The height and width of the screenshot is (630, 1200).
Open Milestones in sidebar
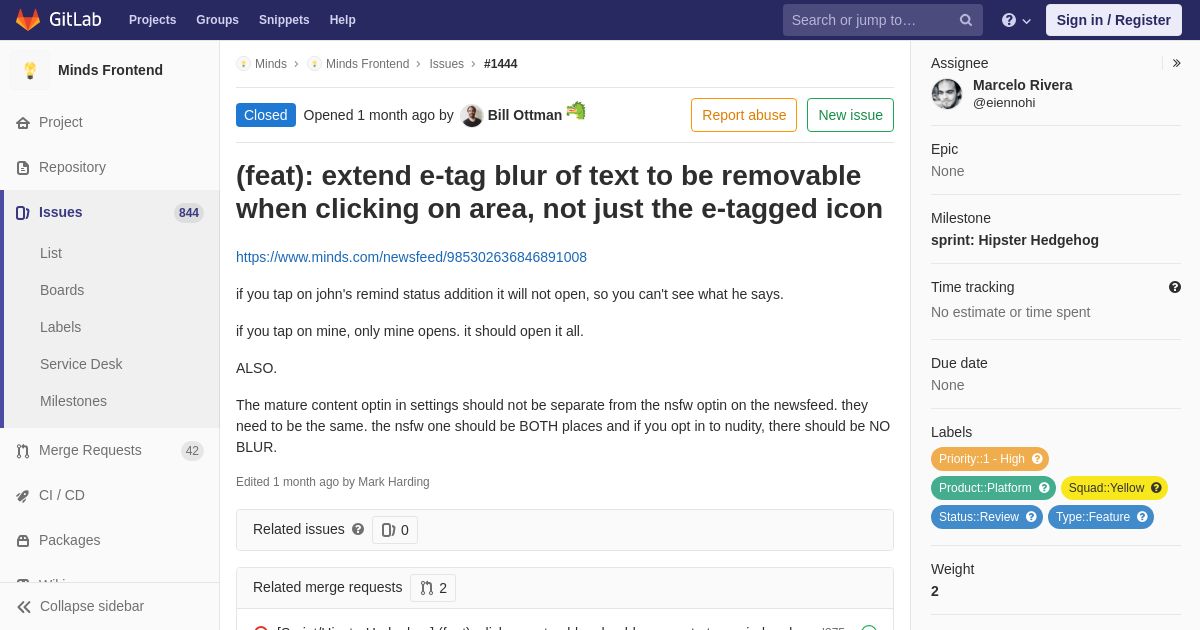coord(73,401)
